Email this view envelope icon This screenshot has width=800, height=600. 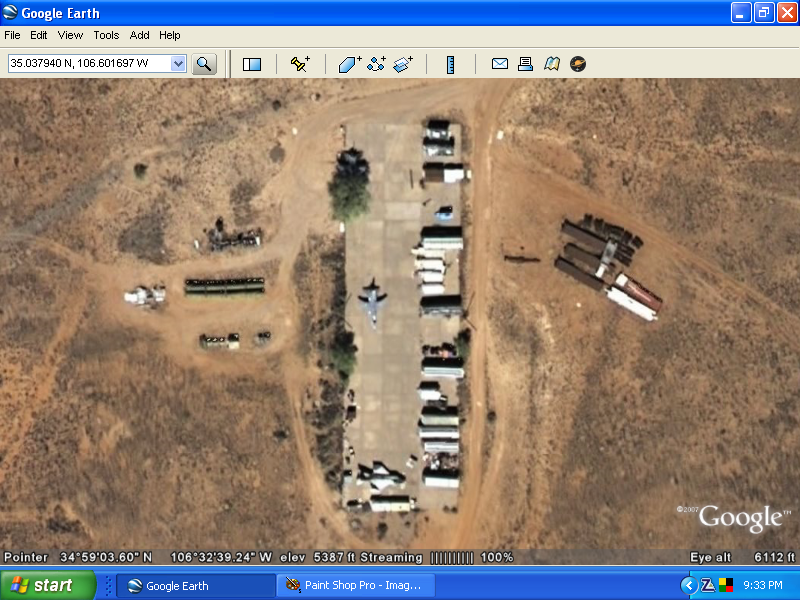(x=500, y=64)
